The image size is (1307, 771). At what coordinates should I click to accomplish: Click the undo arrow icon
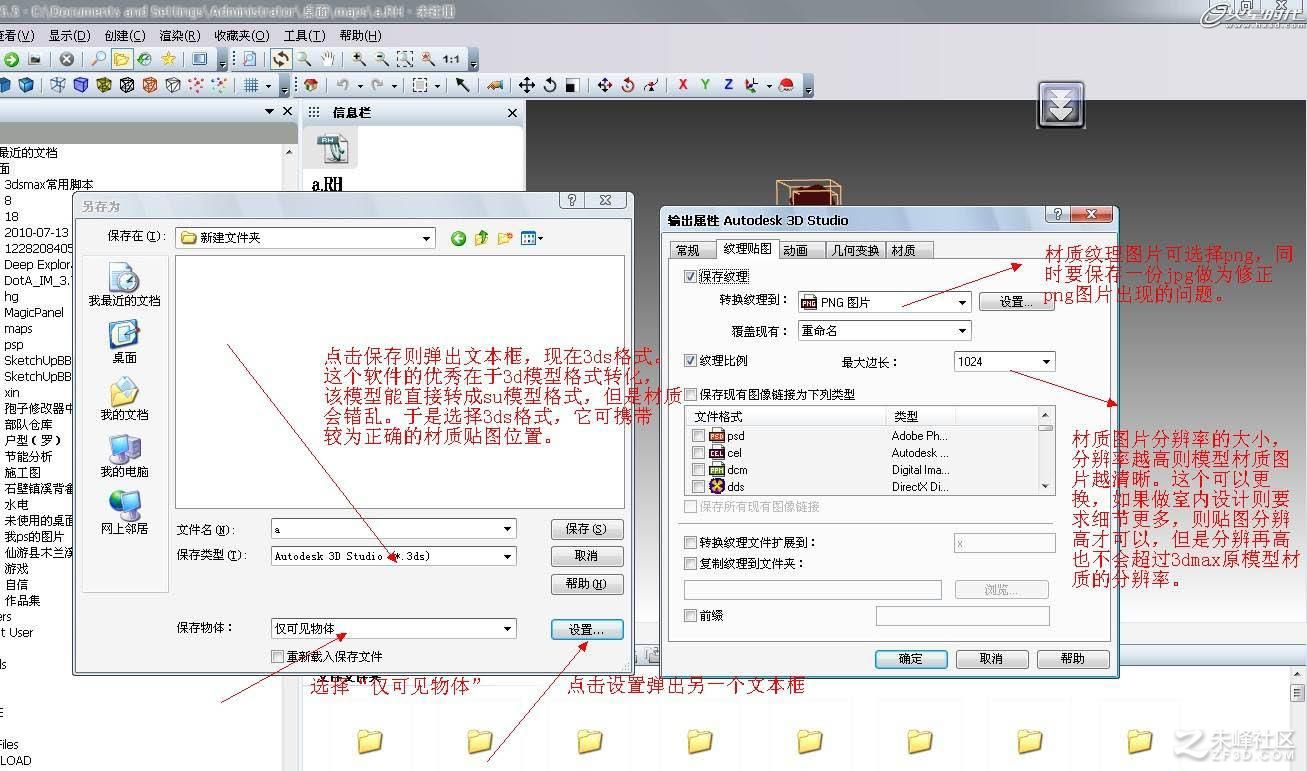tap(343, 86)
